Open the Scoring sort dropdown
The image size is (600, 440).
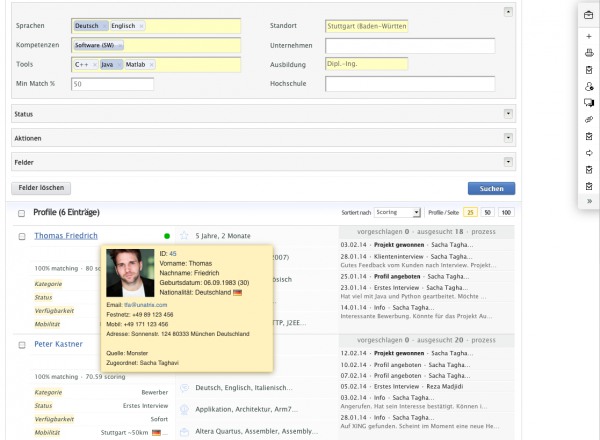(396, 213)
